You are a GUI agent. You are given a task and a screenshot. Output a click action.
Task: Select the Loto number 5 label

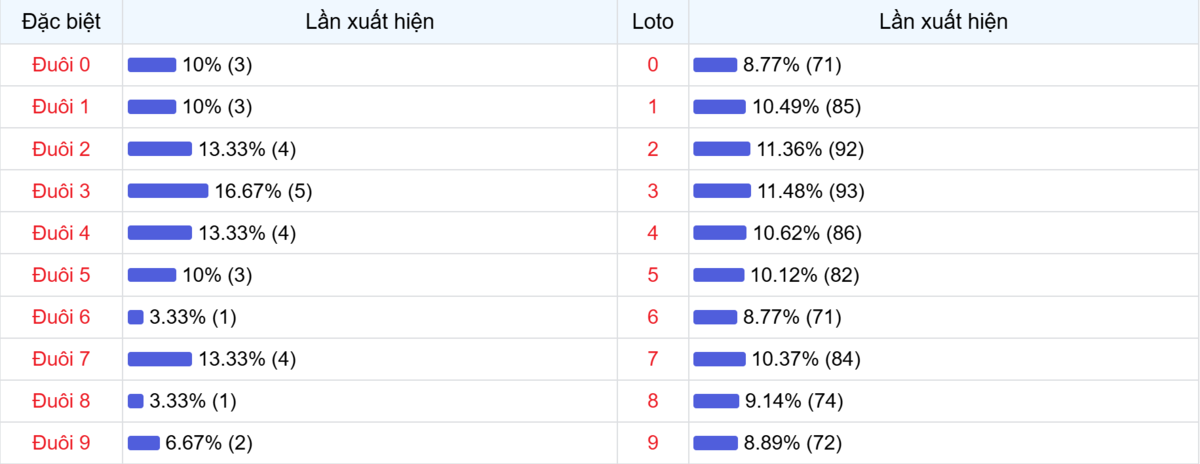pos(653,275)
